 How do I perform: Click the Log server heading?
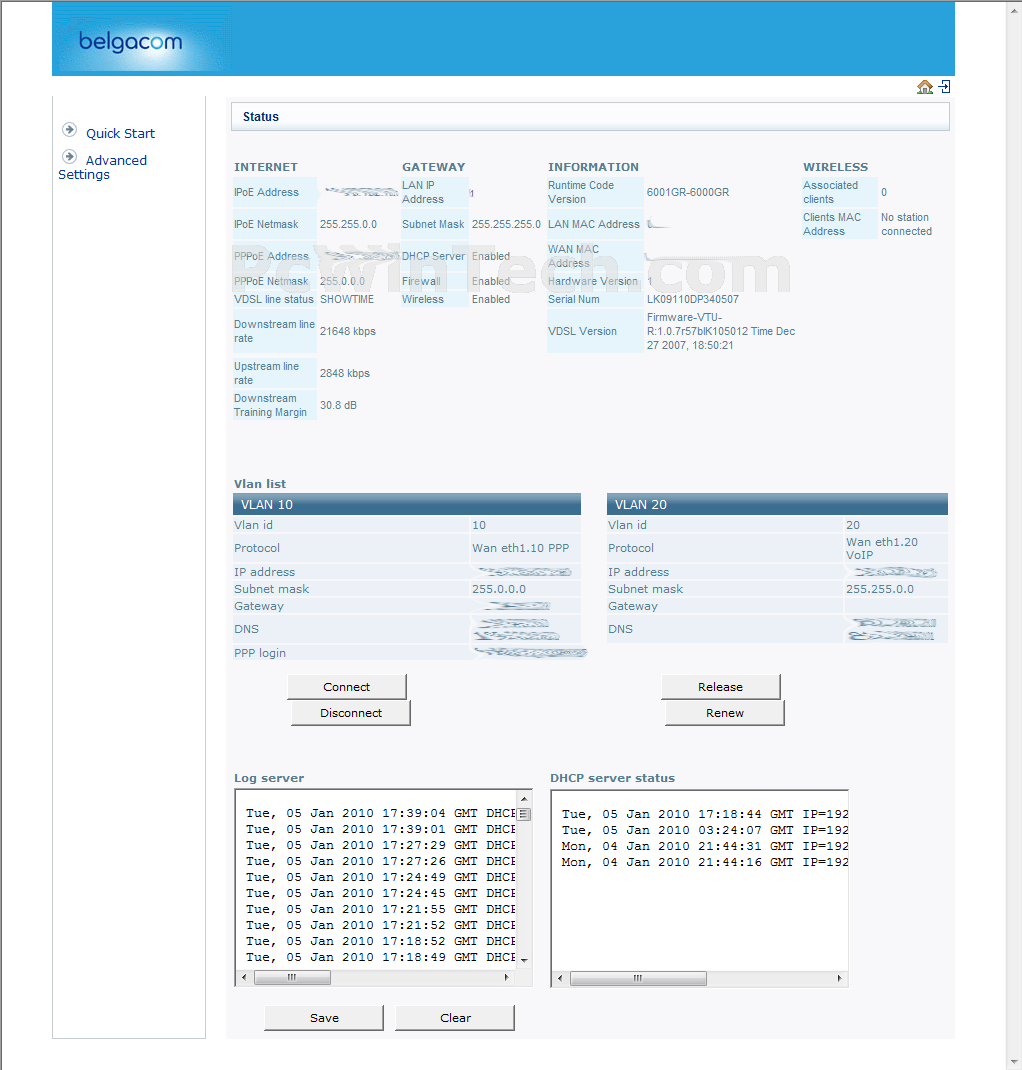tap(269, 778)
